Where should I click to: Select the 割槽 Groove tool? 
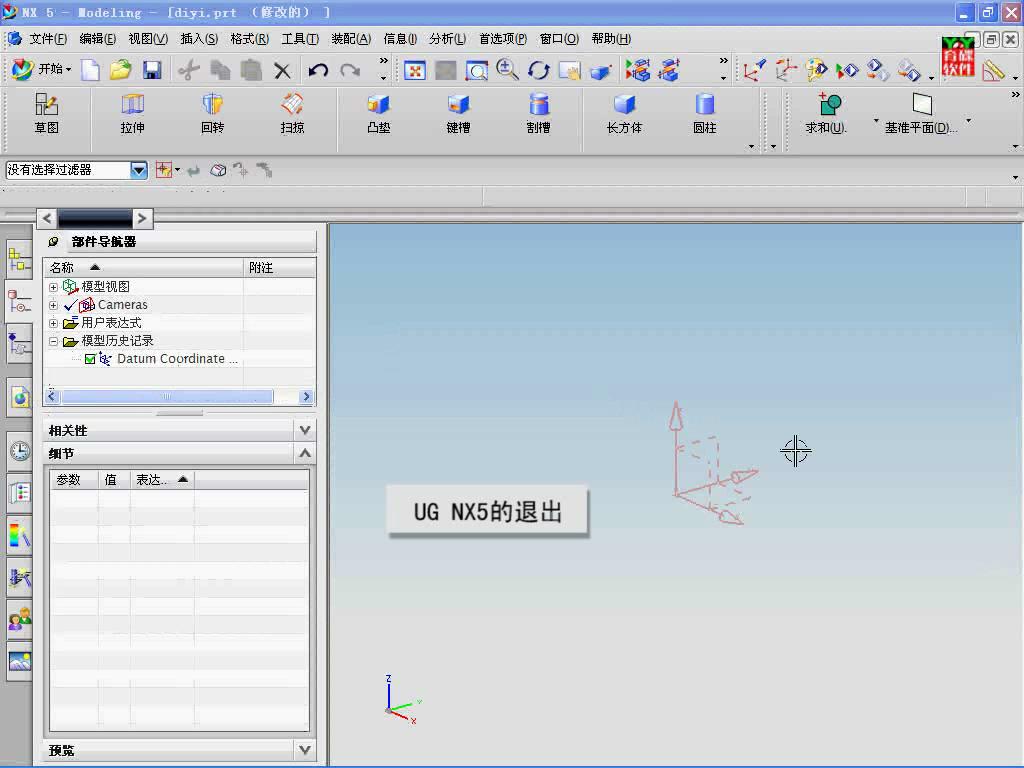[x=538, y=114]
